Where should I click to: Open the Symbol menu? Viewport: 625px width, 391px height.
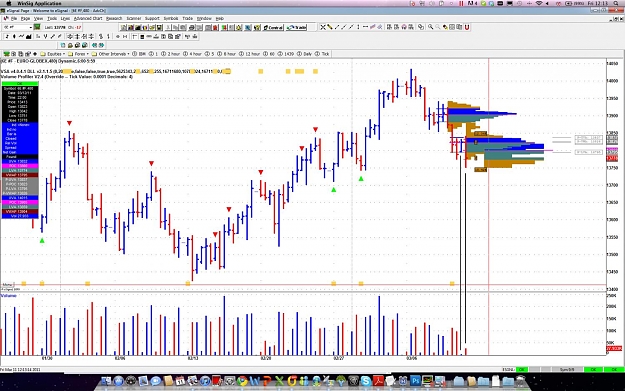tap(171, 18)
